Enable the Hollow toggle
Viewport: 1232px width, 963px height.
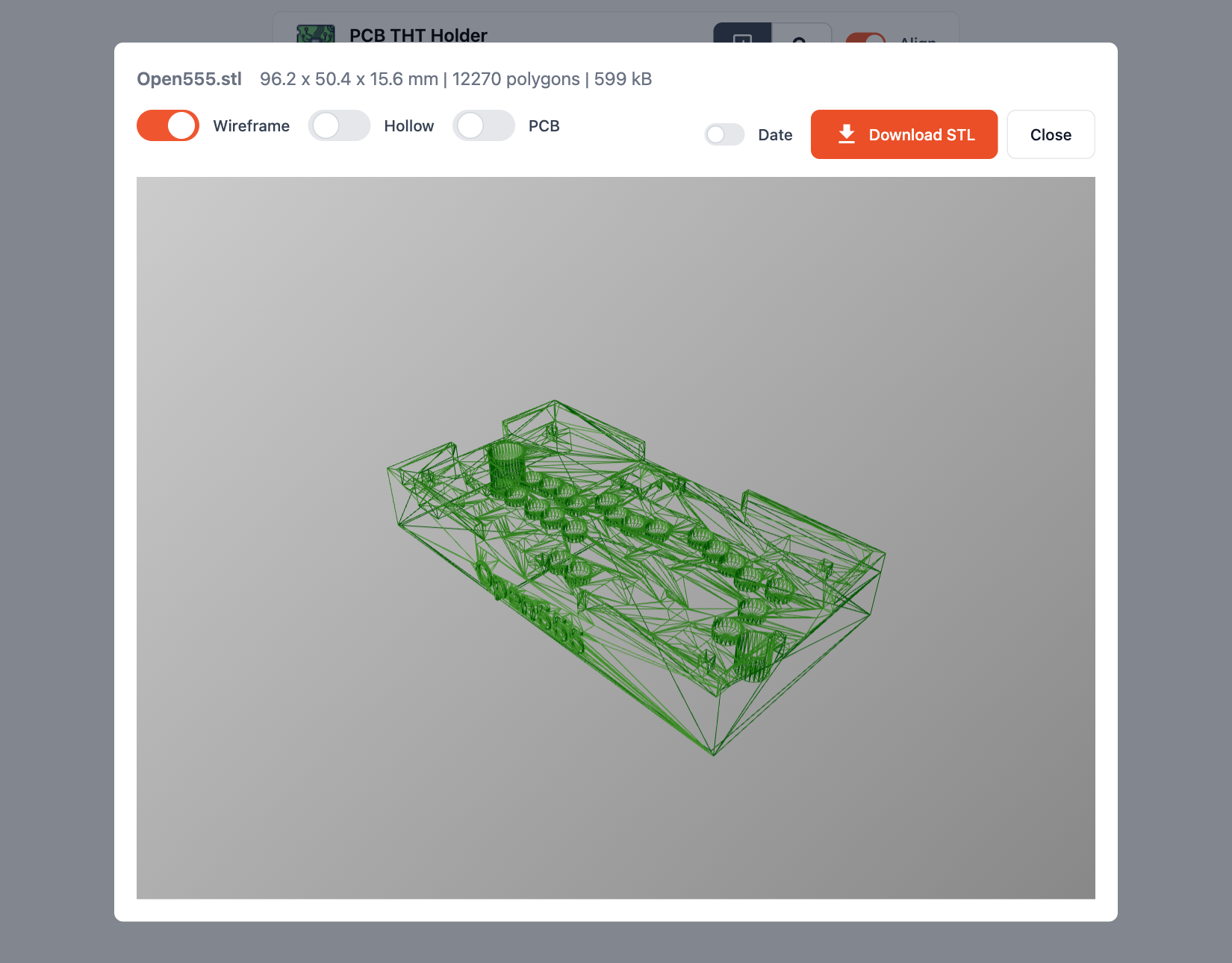pyautogui.click(x=339, y=125)
